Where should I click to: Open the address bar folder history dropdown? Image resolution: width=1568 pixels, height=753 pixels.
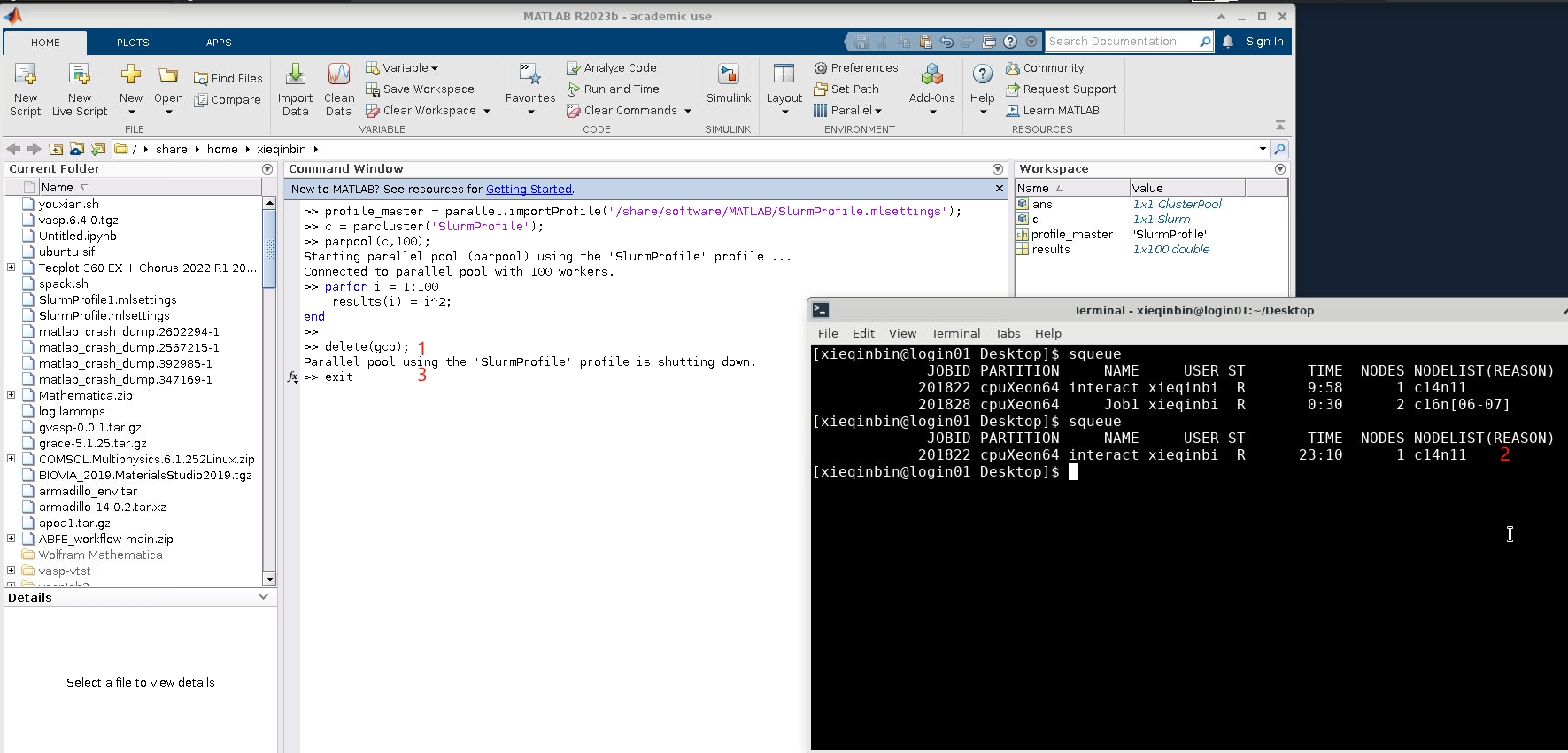(x=1263, y=149)
